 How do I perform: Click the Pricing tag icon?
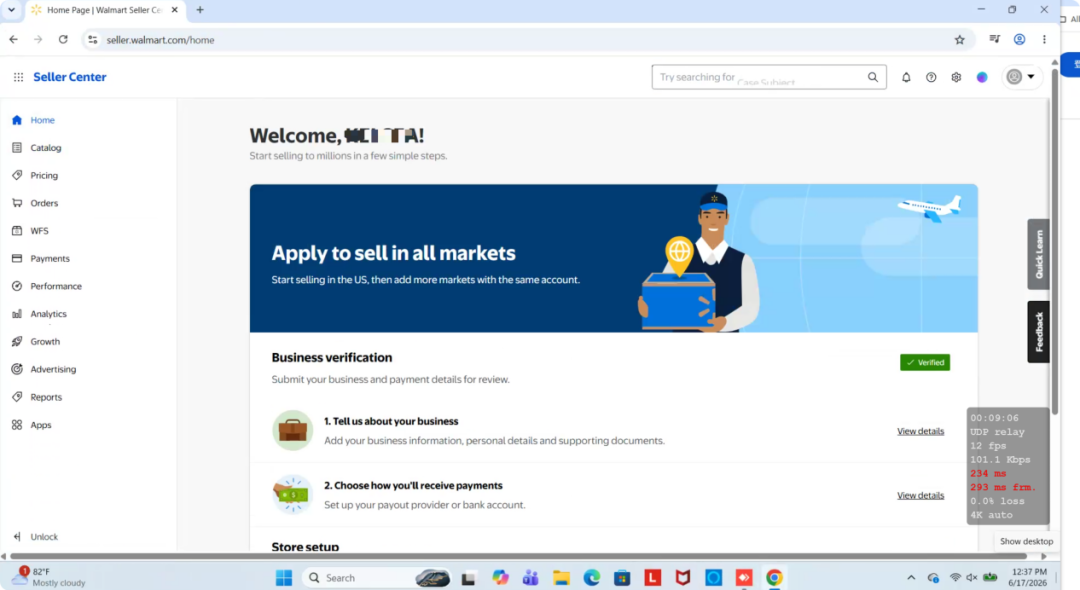point(17,175)
